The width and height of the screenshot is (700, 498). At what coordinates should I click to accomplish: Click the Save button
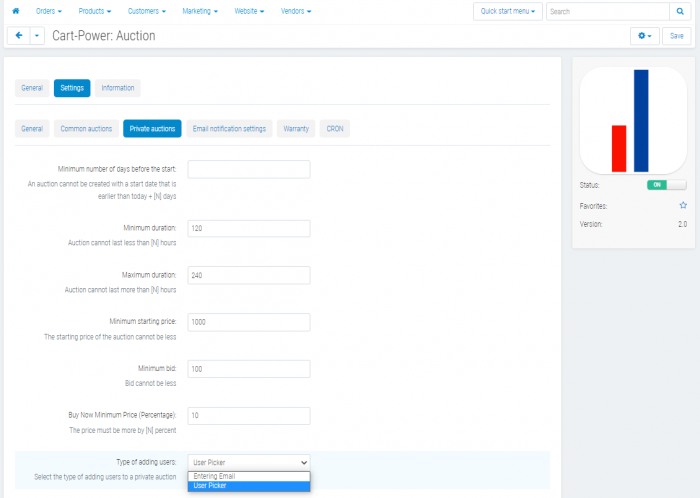click(677, 36)
